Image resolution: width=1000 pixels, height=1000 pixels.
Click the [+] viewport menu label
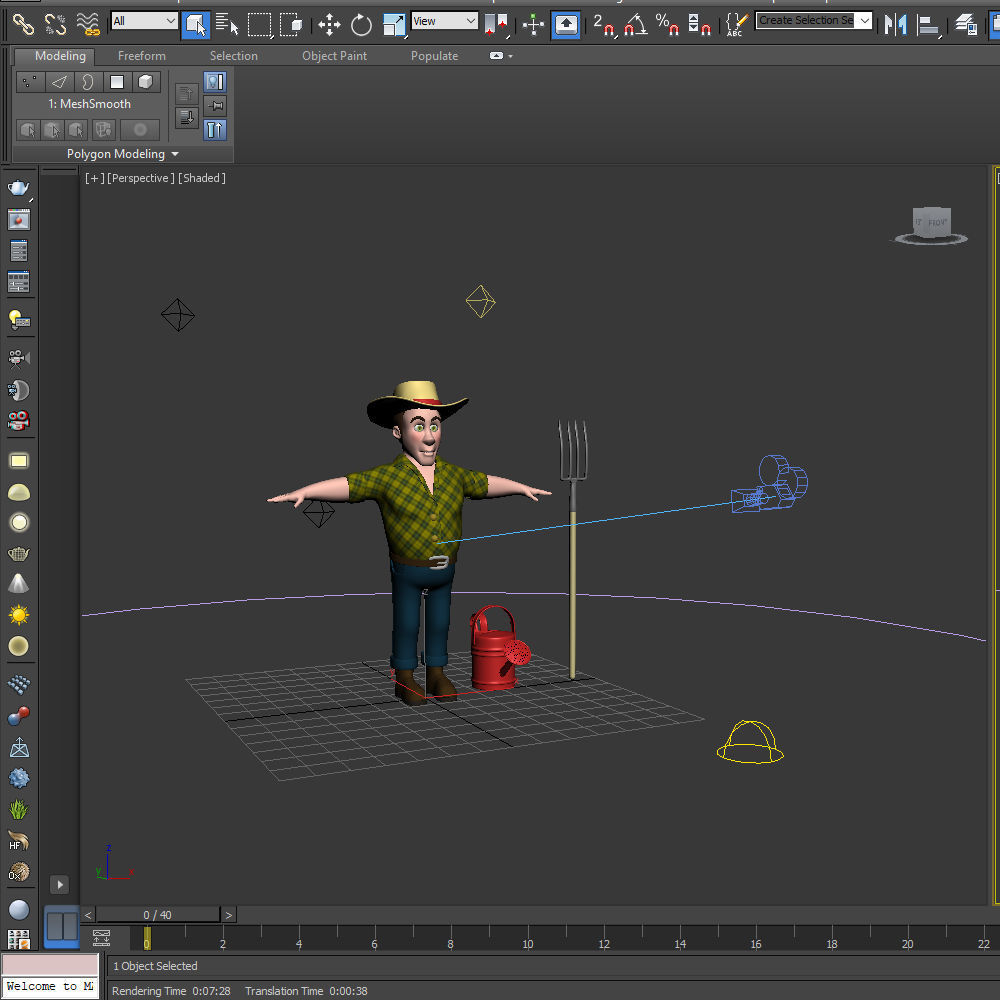pyautogui.click(x=94, y=178)
